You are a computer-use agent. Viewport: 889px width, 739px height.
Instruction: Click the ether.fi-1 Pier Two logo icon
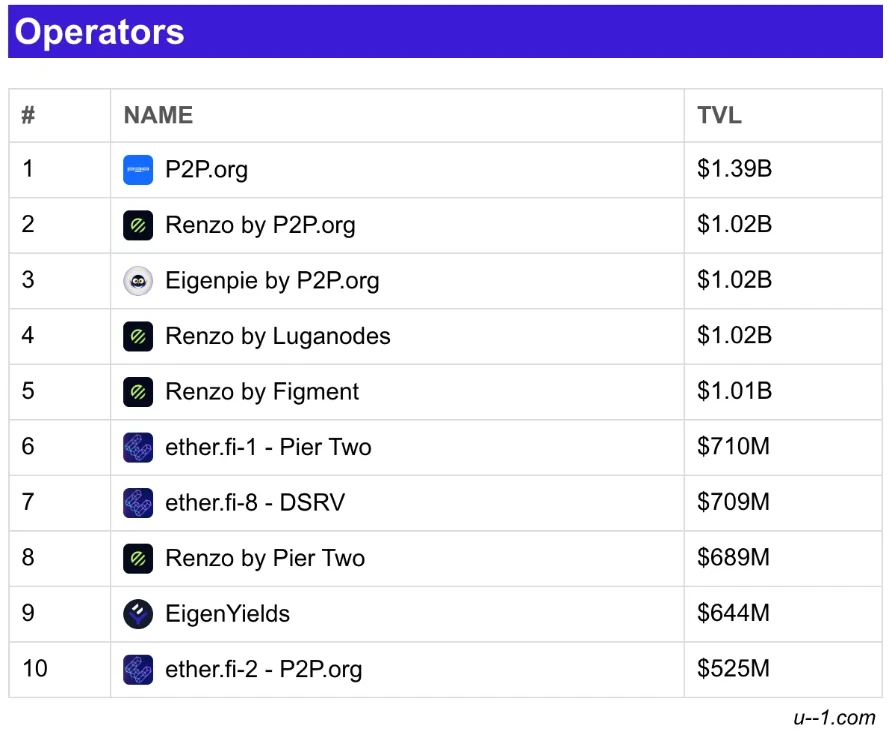point(138,447)
